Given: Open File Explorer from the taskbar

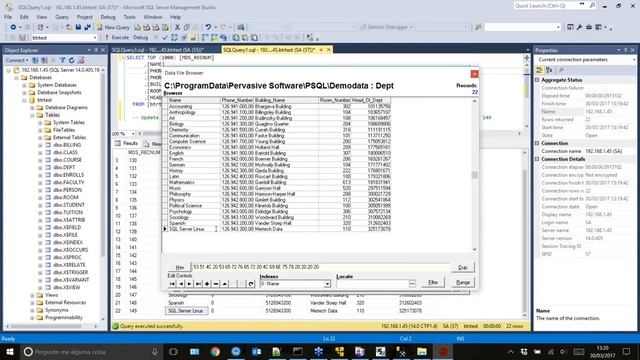Looking at the screenshot, I should click(422, 351).
